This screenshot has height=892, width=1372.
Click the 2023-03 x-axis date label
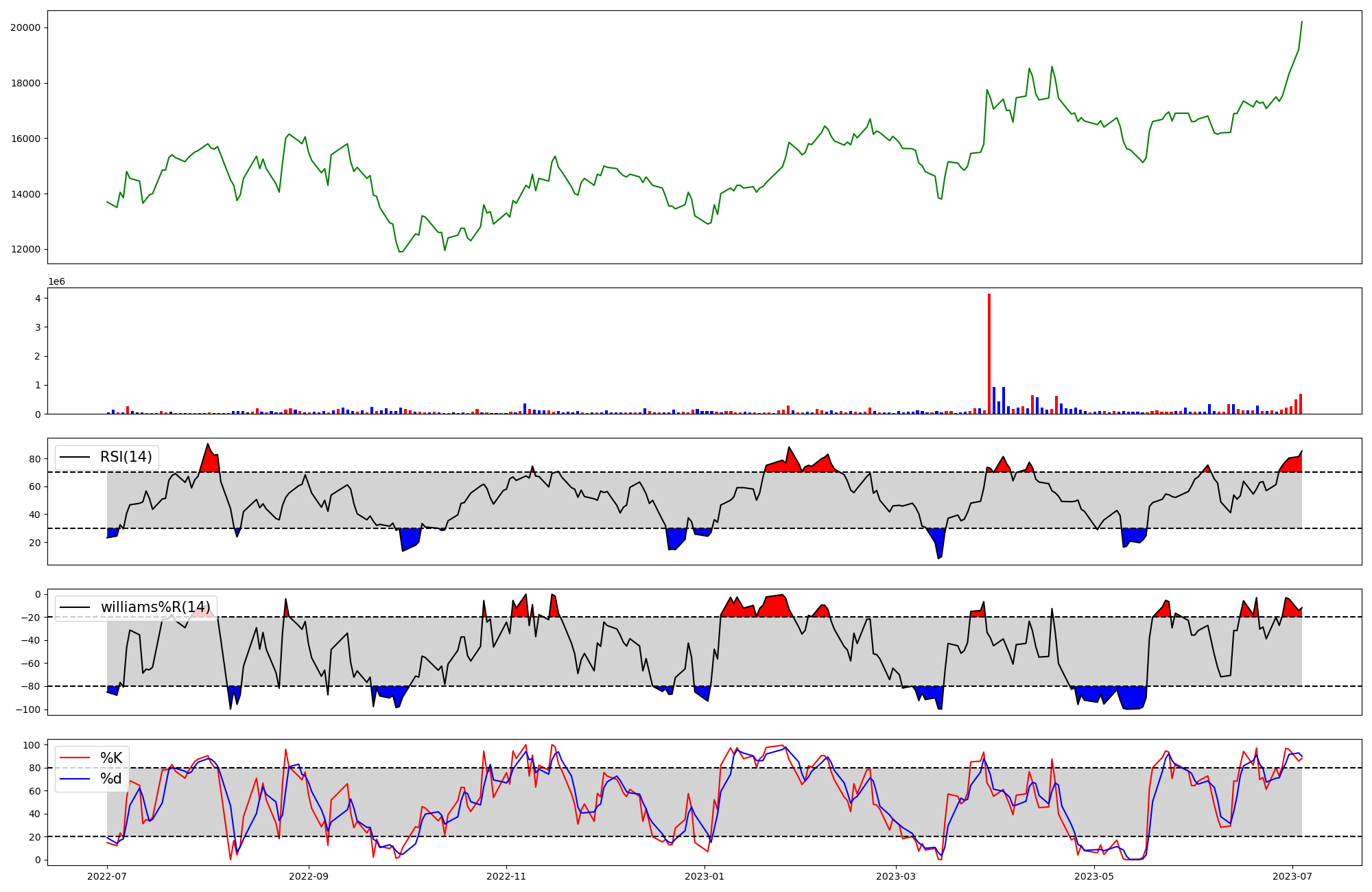[896, 876]
